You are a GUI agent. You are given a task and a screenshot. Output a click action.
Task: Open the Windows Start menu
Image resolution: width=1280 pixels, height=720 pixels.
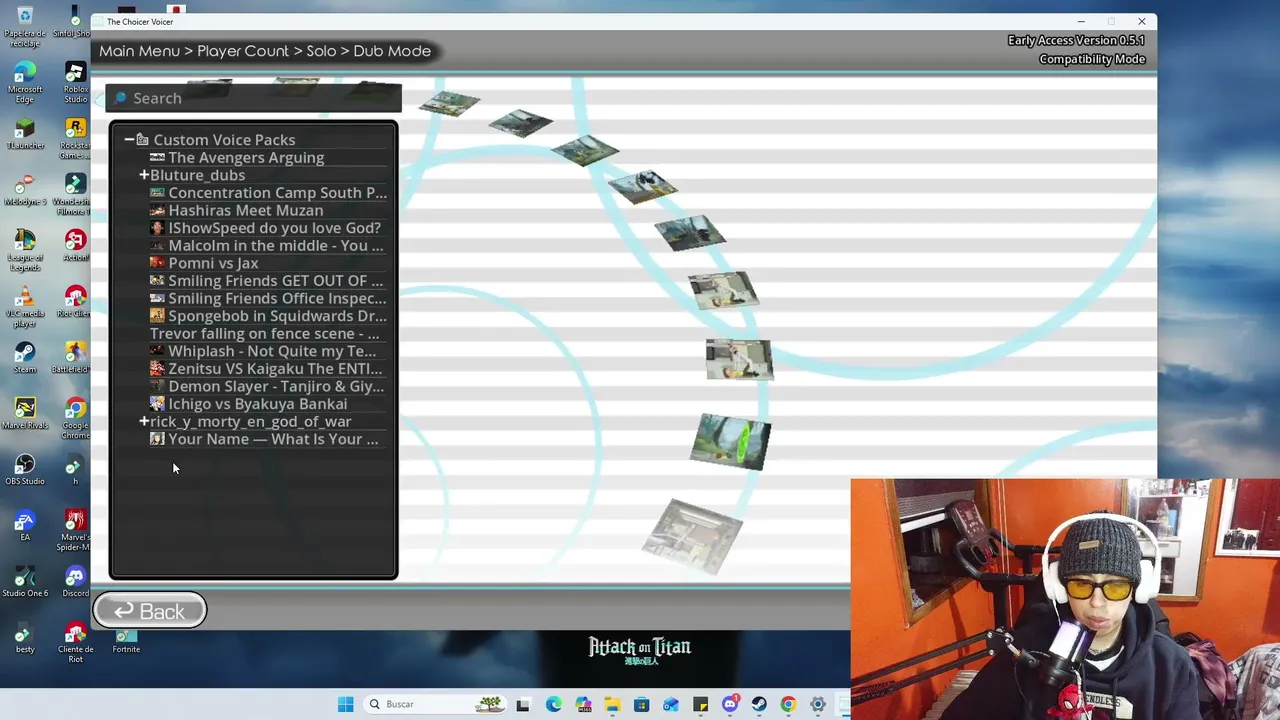(x=345, y=704)
